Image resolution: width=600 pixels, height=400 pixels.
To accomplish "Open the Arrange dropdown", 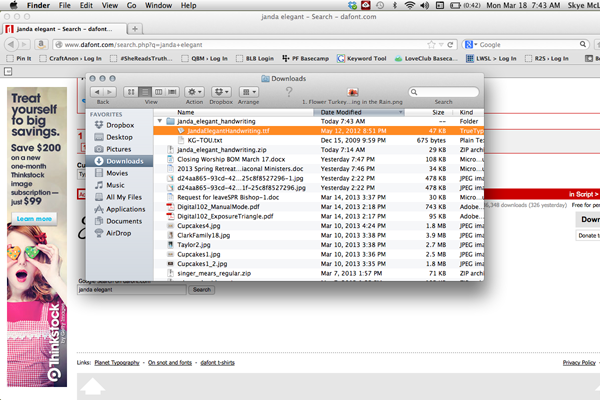I will (x=249, y=92).
